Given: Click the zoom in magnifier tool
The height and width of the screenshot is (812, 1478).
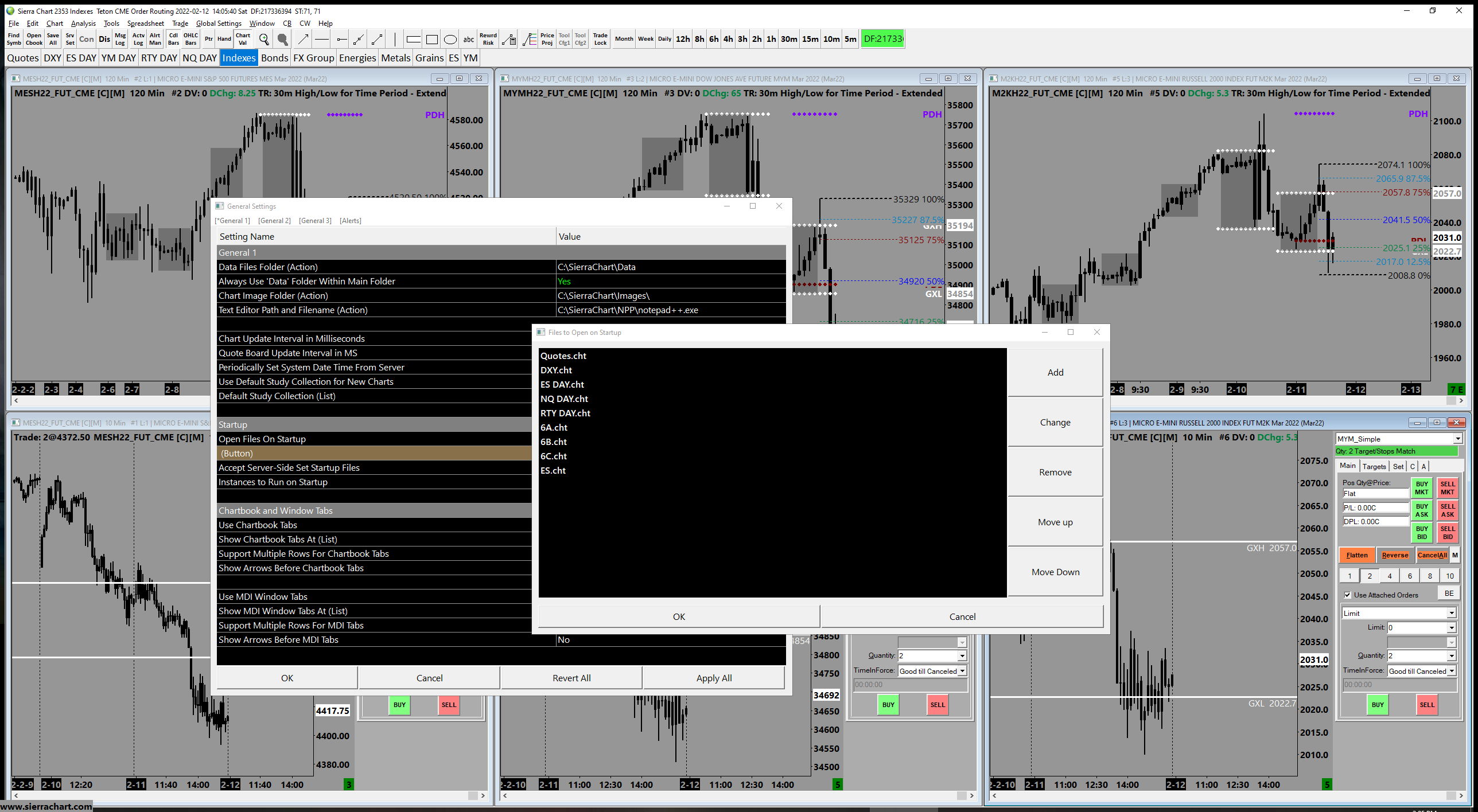Looking at the screenshot, I should click(x=264, y=39).
